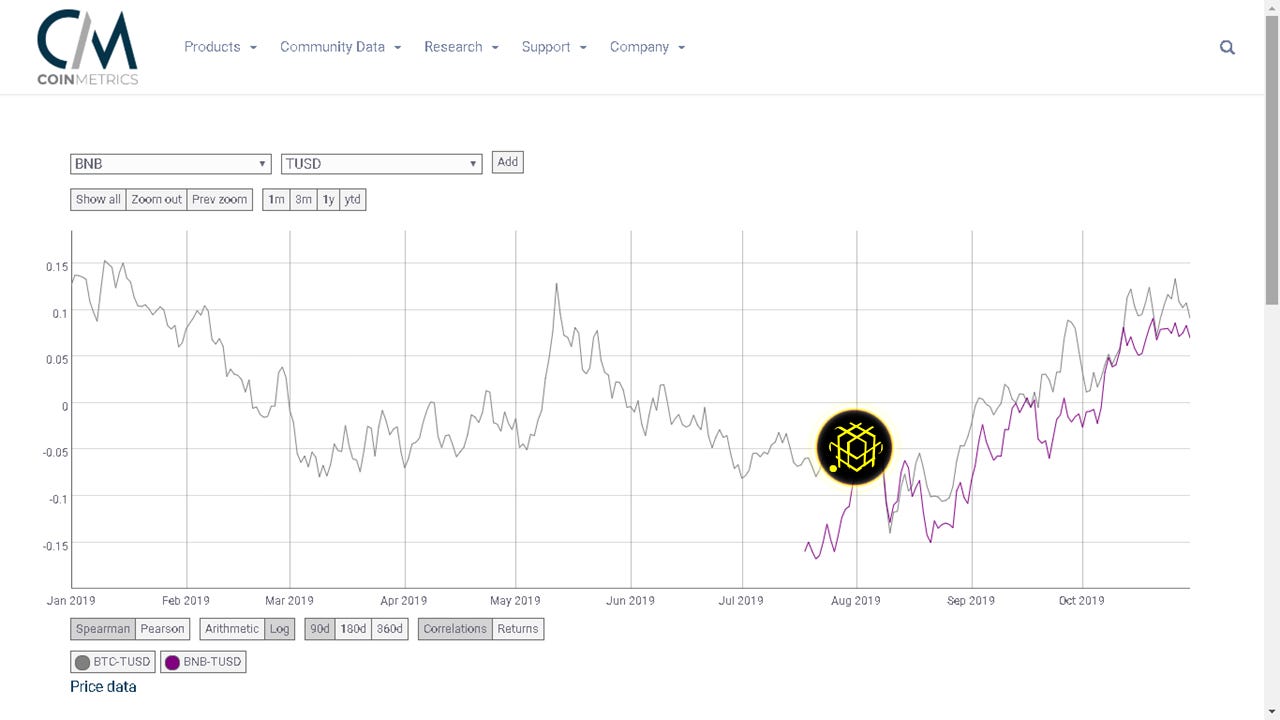Screen dimensions: 1280x720
Task: Click the Zoom out button
Action: coord(157,200)
